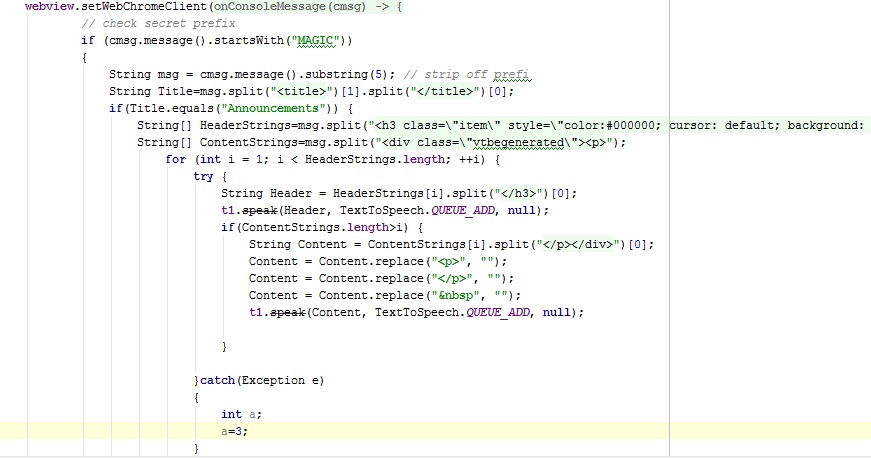Image resolution: width=871 pixels, height=458 pixels.
Task: Place the cursor on the highlighted a=3; line
Action: (x=234, y=431)
